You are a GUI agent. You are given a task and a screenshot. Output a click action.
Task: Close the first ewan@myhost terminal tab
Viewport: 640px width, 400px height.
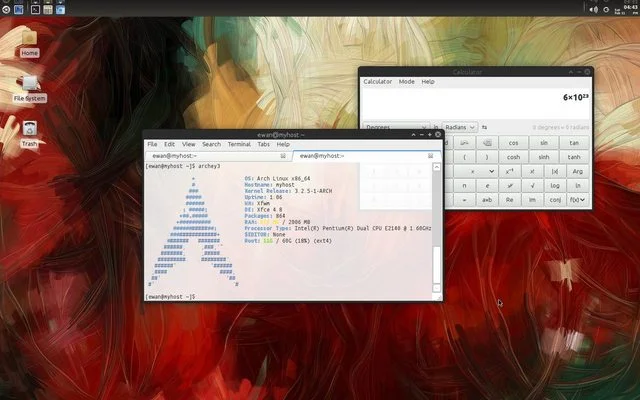(x=283, y=156)
